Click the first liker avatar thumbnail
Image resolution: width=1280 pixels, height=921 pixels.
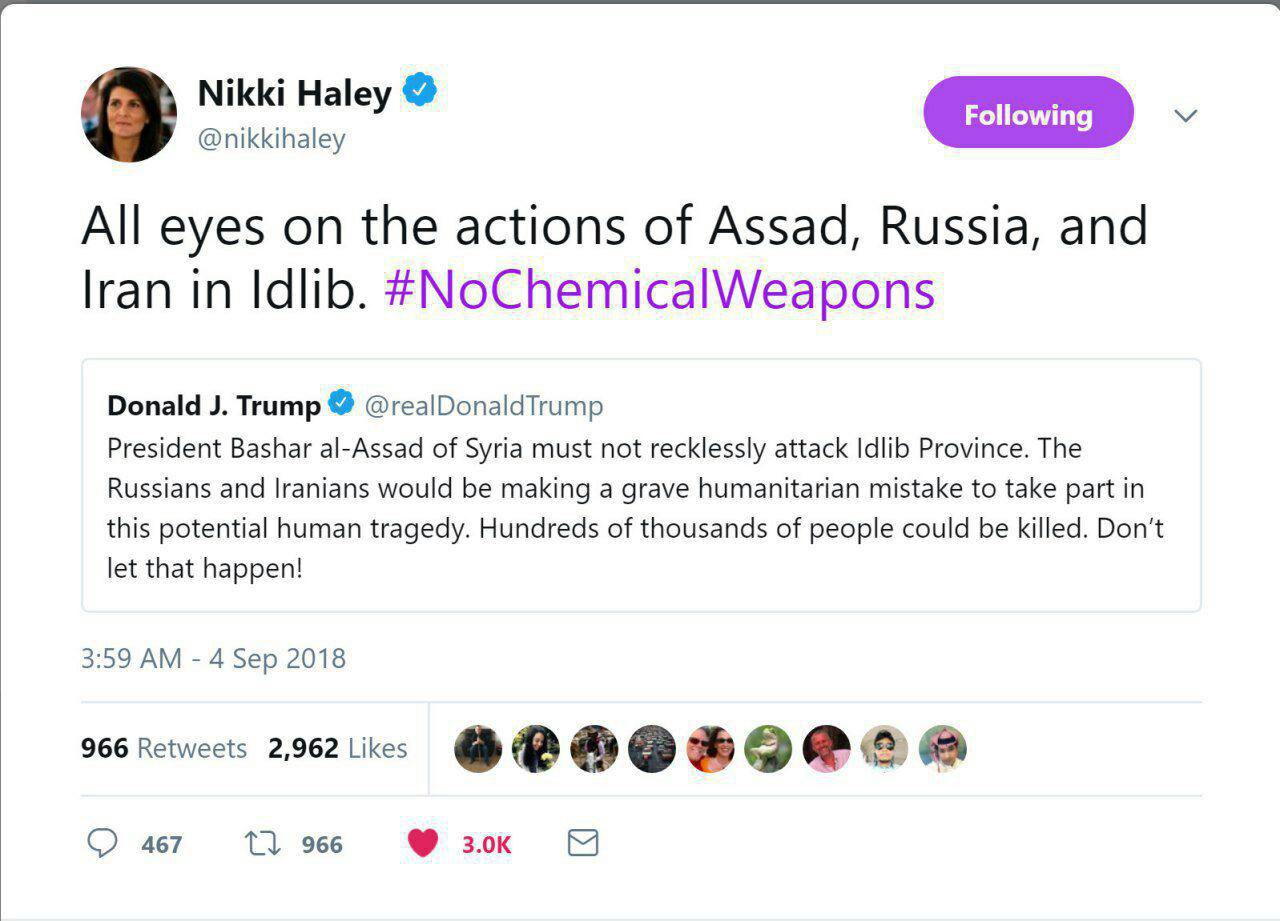coord(478,749)
